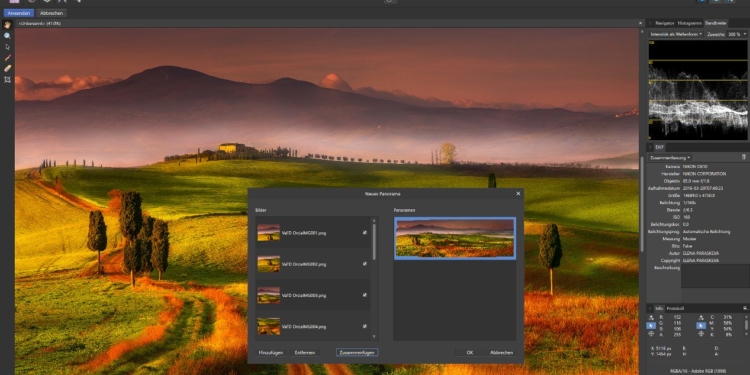750x375 pixels.
Task: Click the grip handle of the Info panel
Action: pos(650,309)
